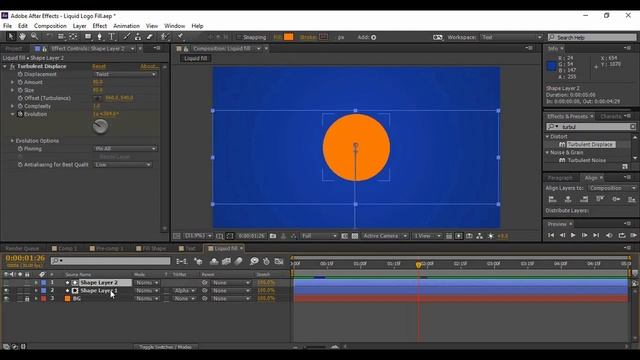Toggle the timeline Draft 3D icon
This screenshot has height=360, width=640.
[198, 261]
